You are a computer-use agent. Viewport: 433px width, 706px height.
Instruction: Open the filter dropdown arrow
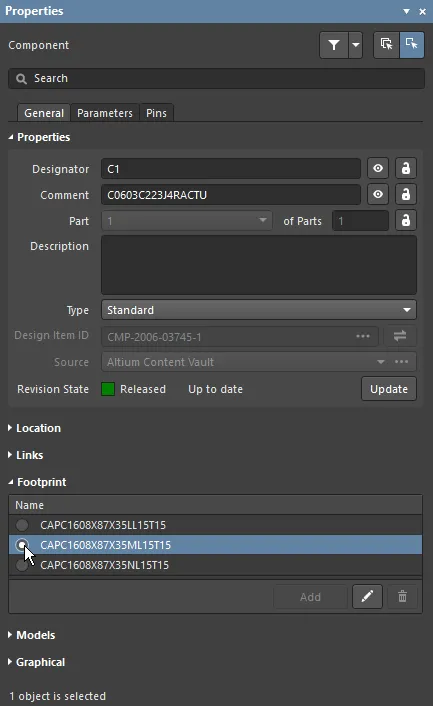(x=356, y=45)
